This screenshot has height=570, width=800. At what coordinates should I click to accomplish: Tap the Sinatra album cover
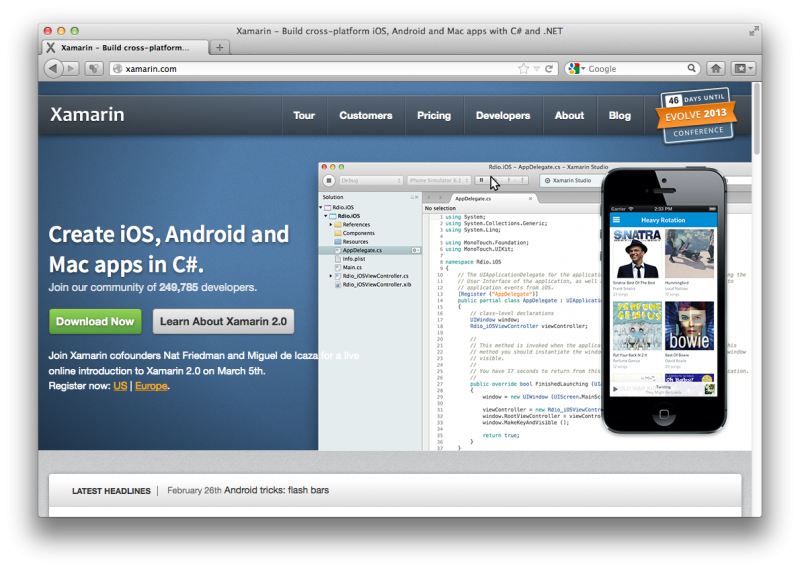click(x=637, y=253)
